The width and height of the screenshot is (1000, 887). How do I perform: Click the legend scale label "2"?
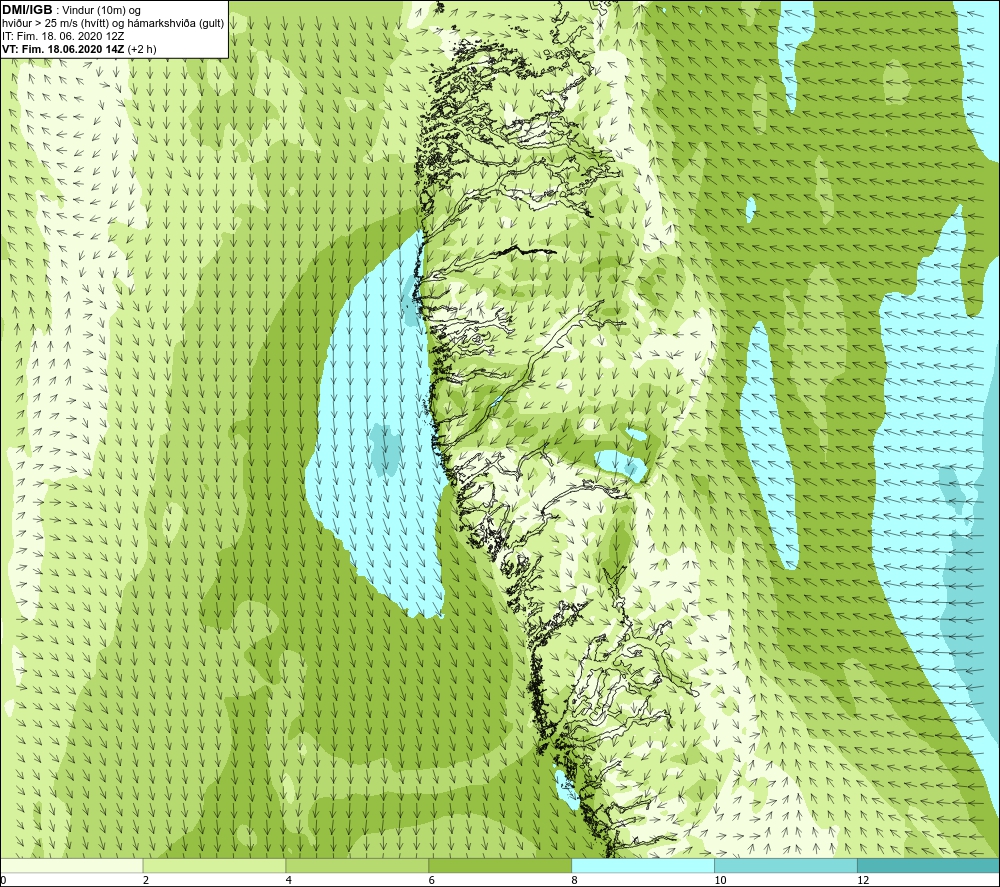pyautogui.click(x=146, y=881)
